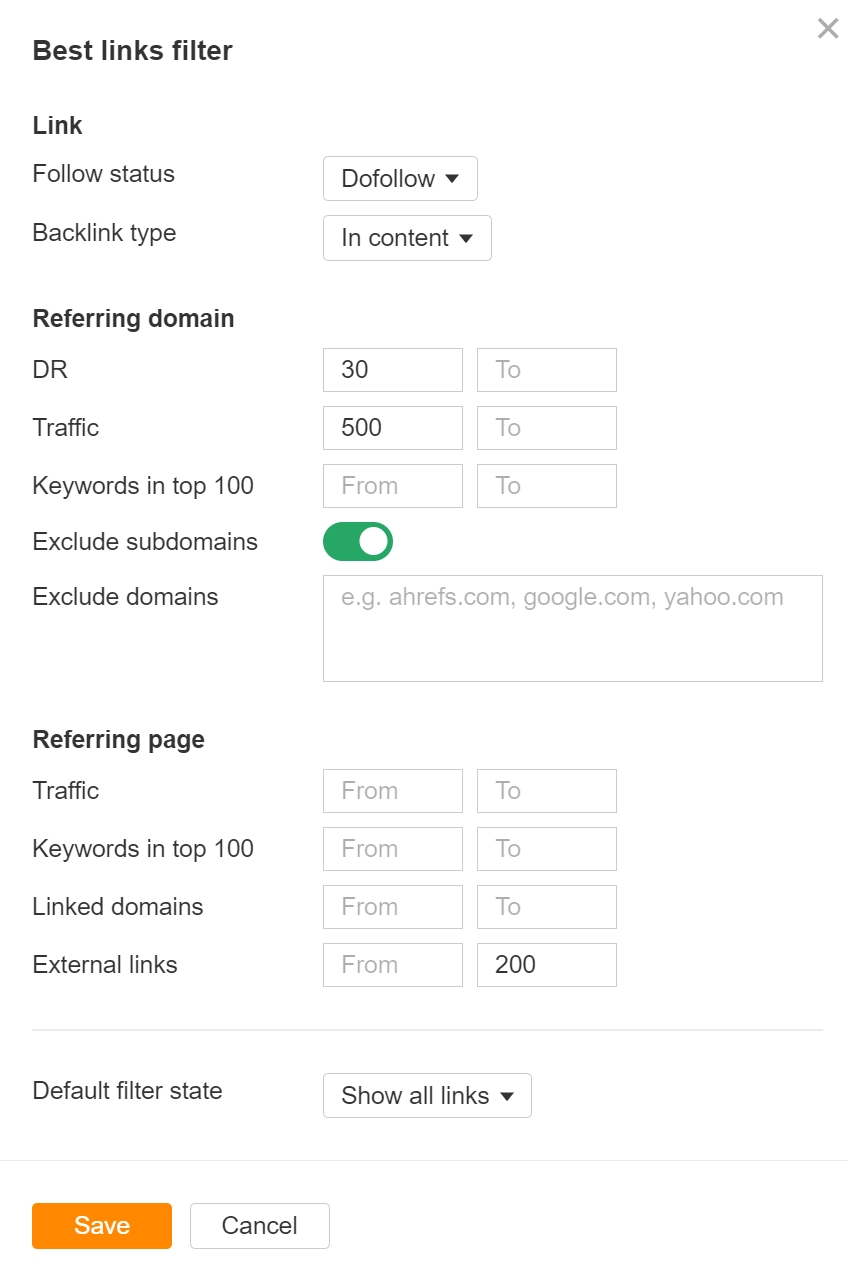Select the Referring domain Traffic To field
This screenshot has width=848, height=1271.
pos(547,428)
